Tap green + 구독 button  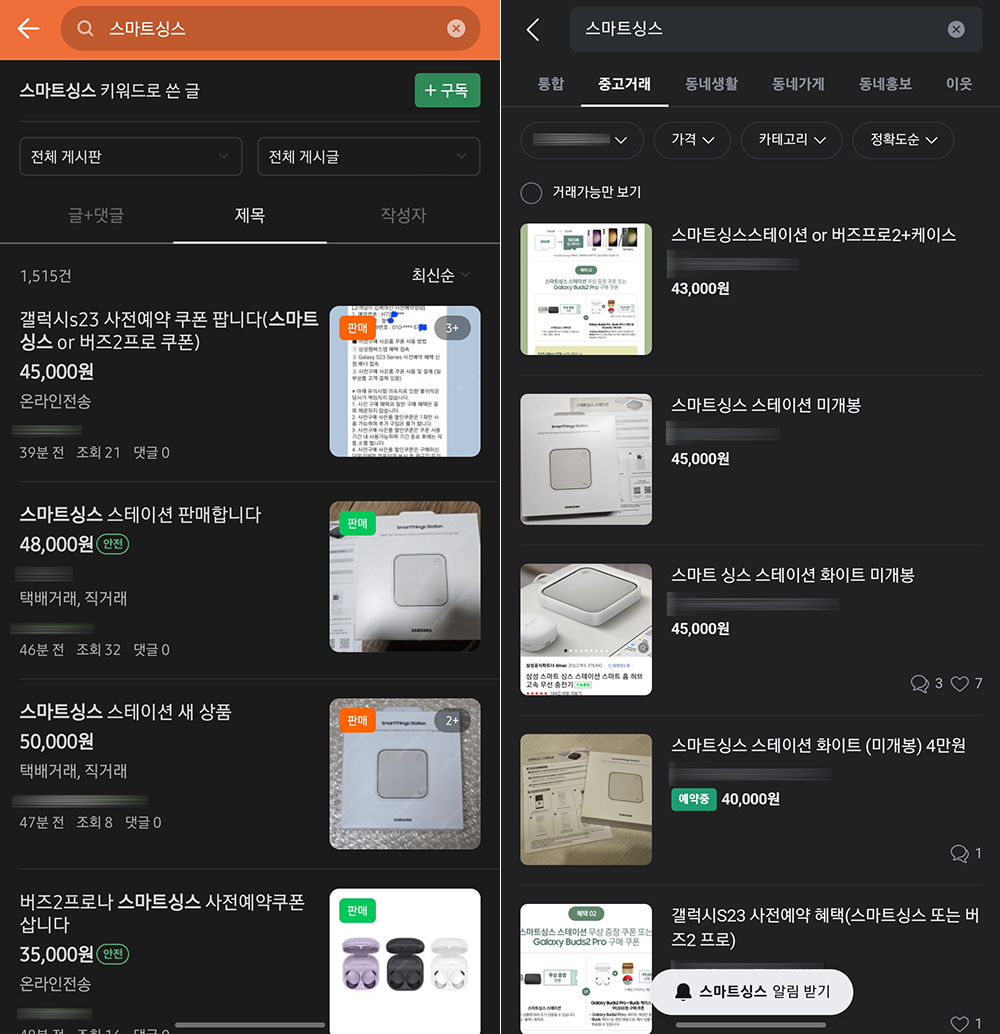point(447,90)
